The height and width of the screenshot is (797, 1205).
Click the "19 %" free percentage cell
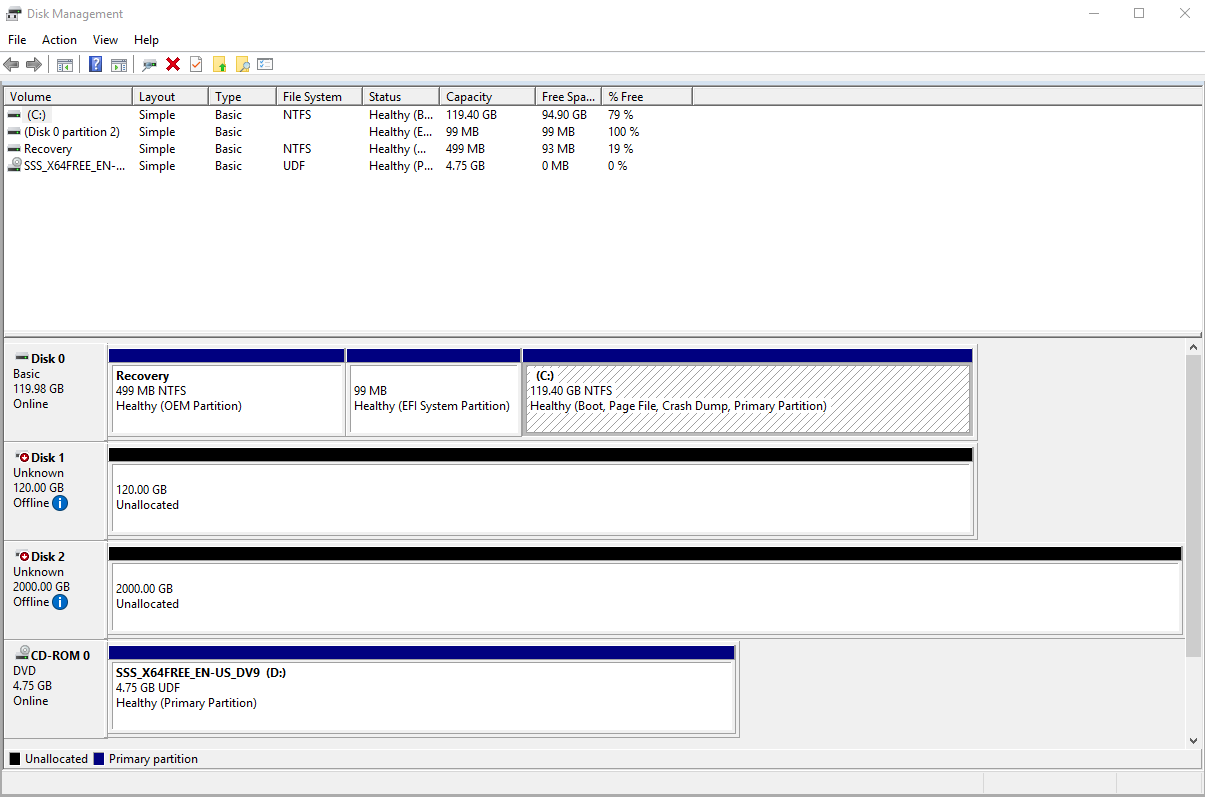coord(620,149)
